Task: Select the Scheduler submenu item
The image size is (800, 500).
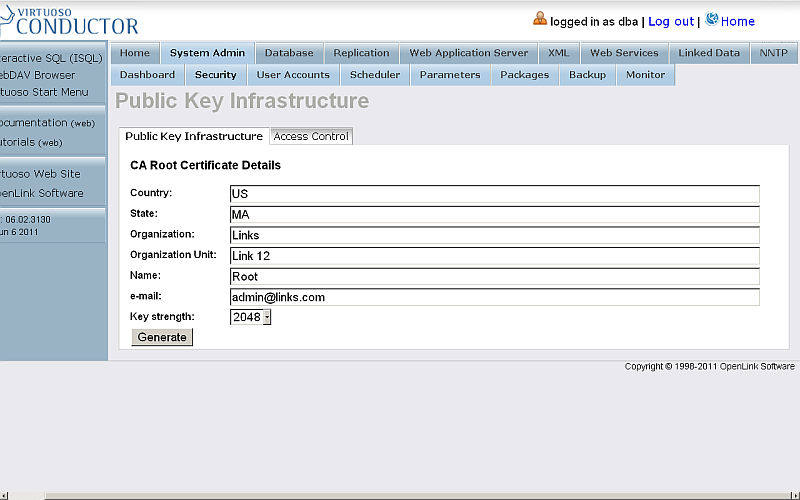Action: click(375, 75)
